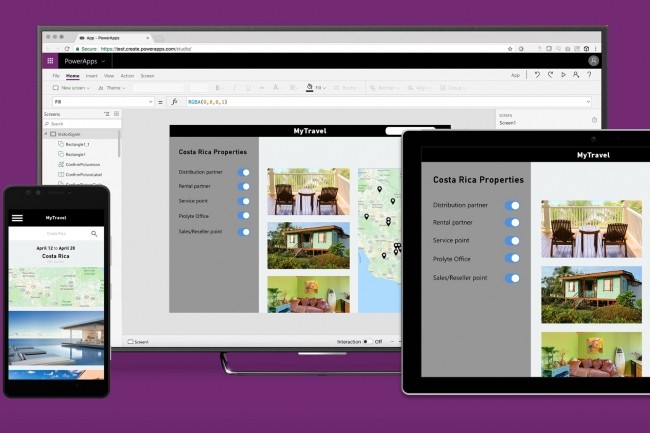650x433 pixels.
Task: Toggle Italic in the ribbon
Action: tap(234, 88)
